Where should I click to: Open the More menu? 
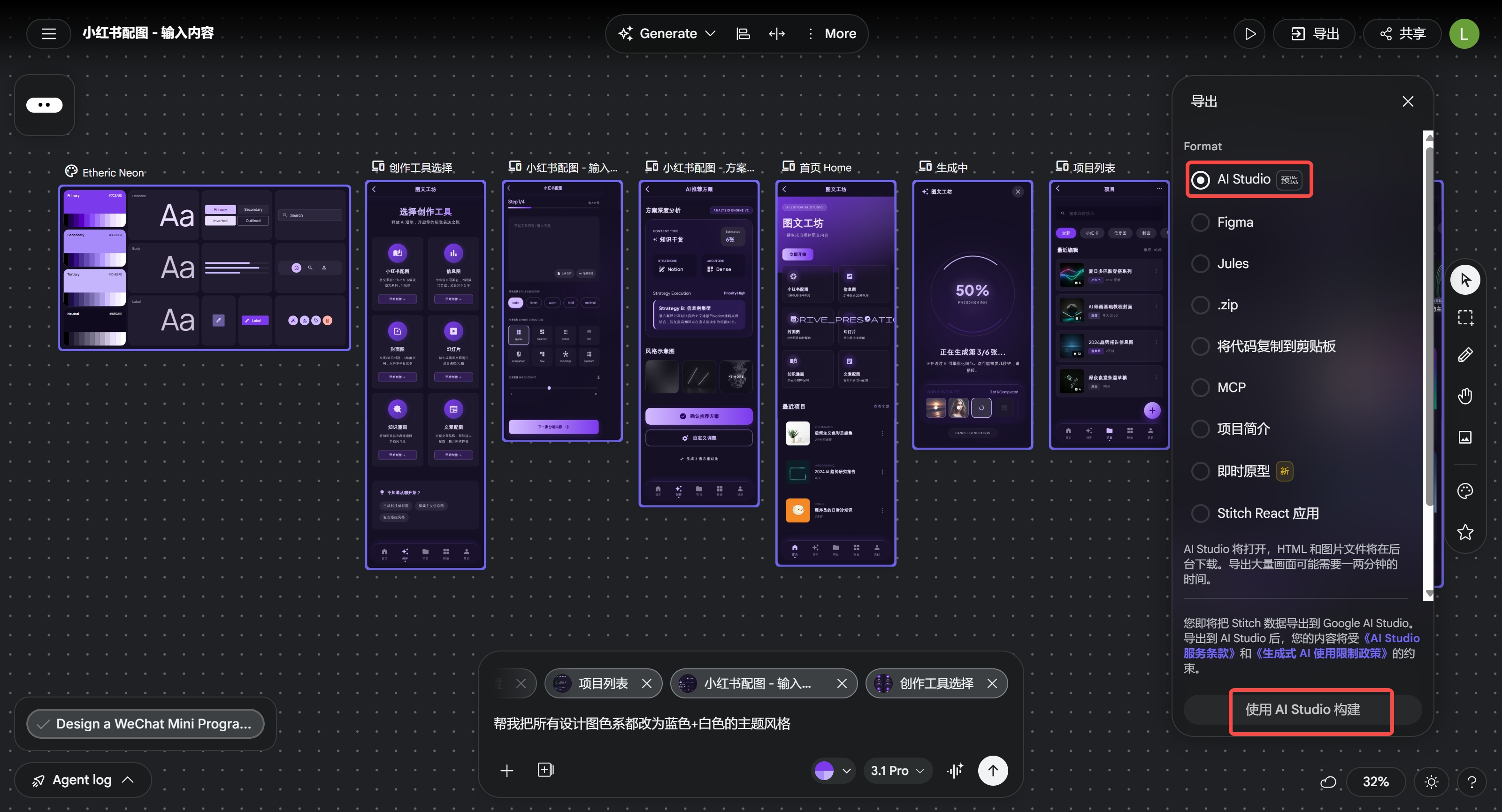tap(831, 34)
